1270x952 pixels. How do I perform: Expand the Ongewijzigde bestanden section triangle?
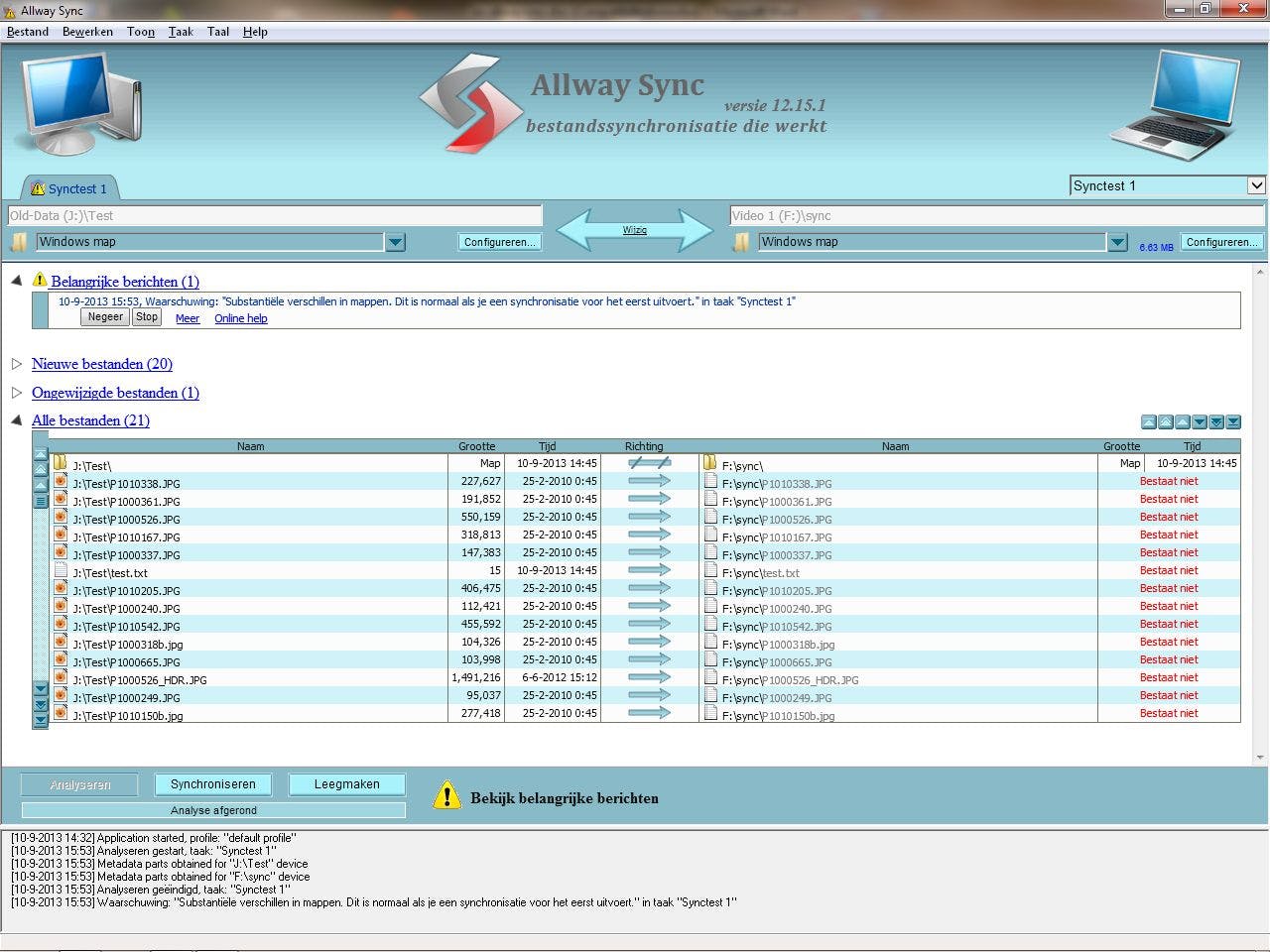pos(17,393)
